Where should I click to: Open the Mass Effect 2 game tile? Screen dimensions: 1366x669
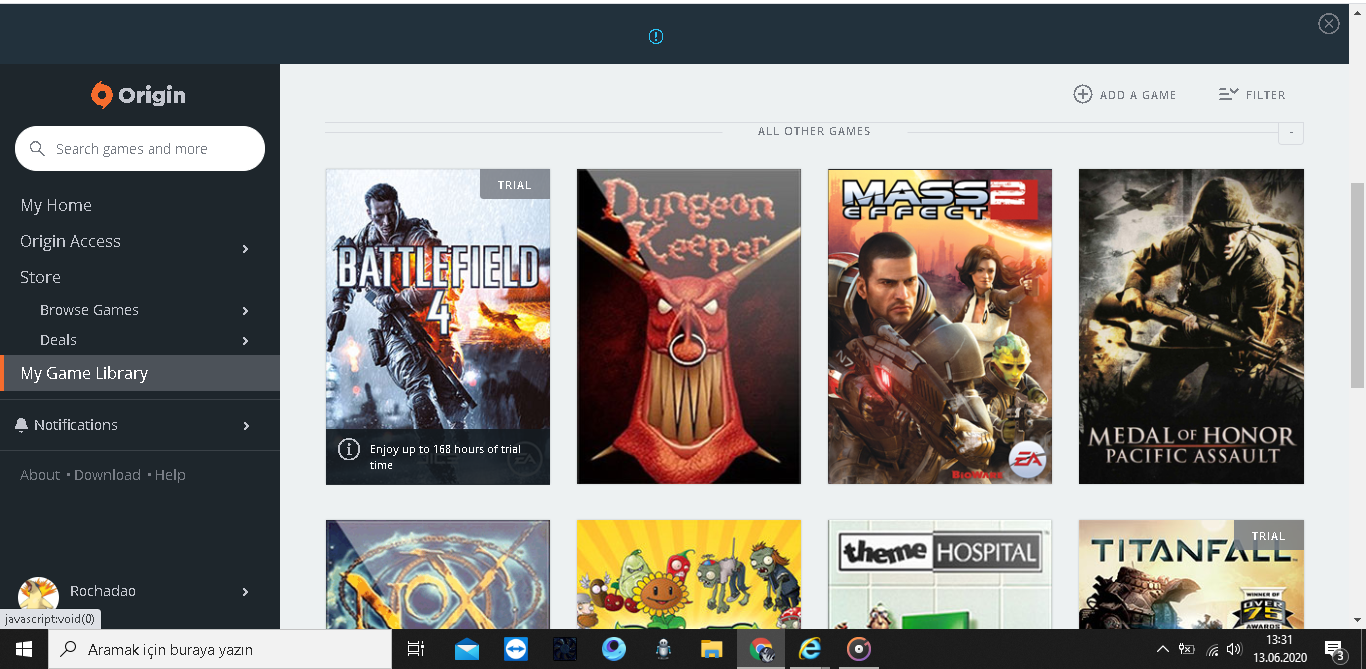(x=940, y=326)
